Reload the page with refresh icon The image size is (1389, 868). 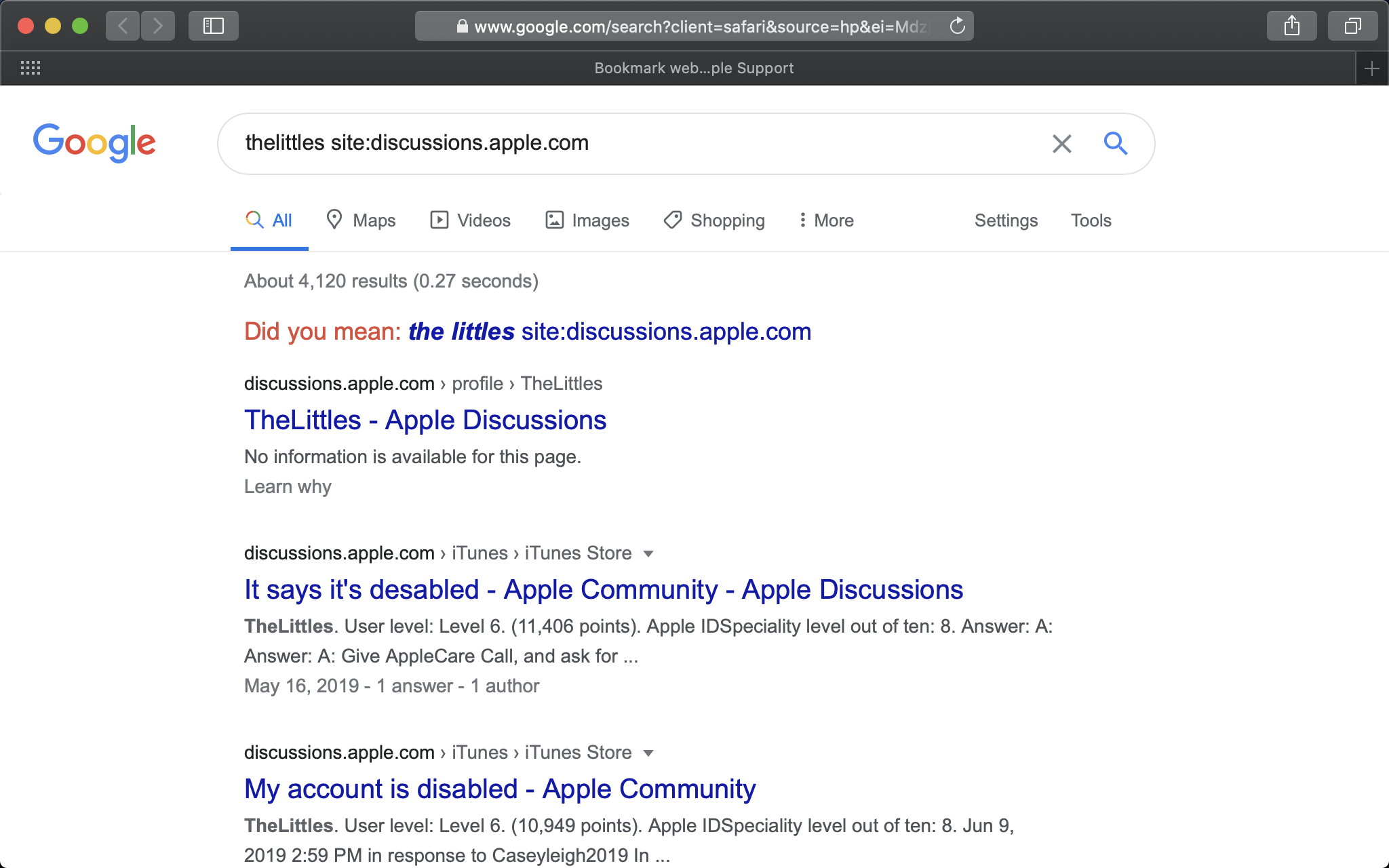click(x=957, y=26)
